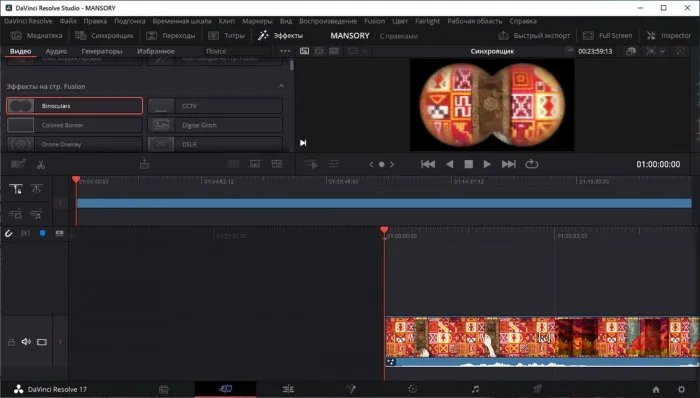Select the Digital Glitch effect
700x398 pixels.
tap(215, 125)
